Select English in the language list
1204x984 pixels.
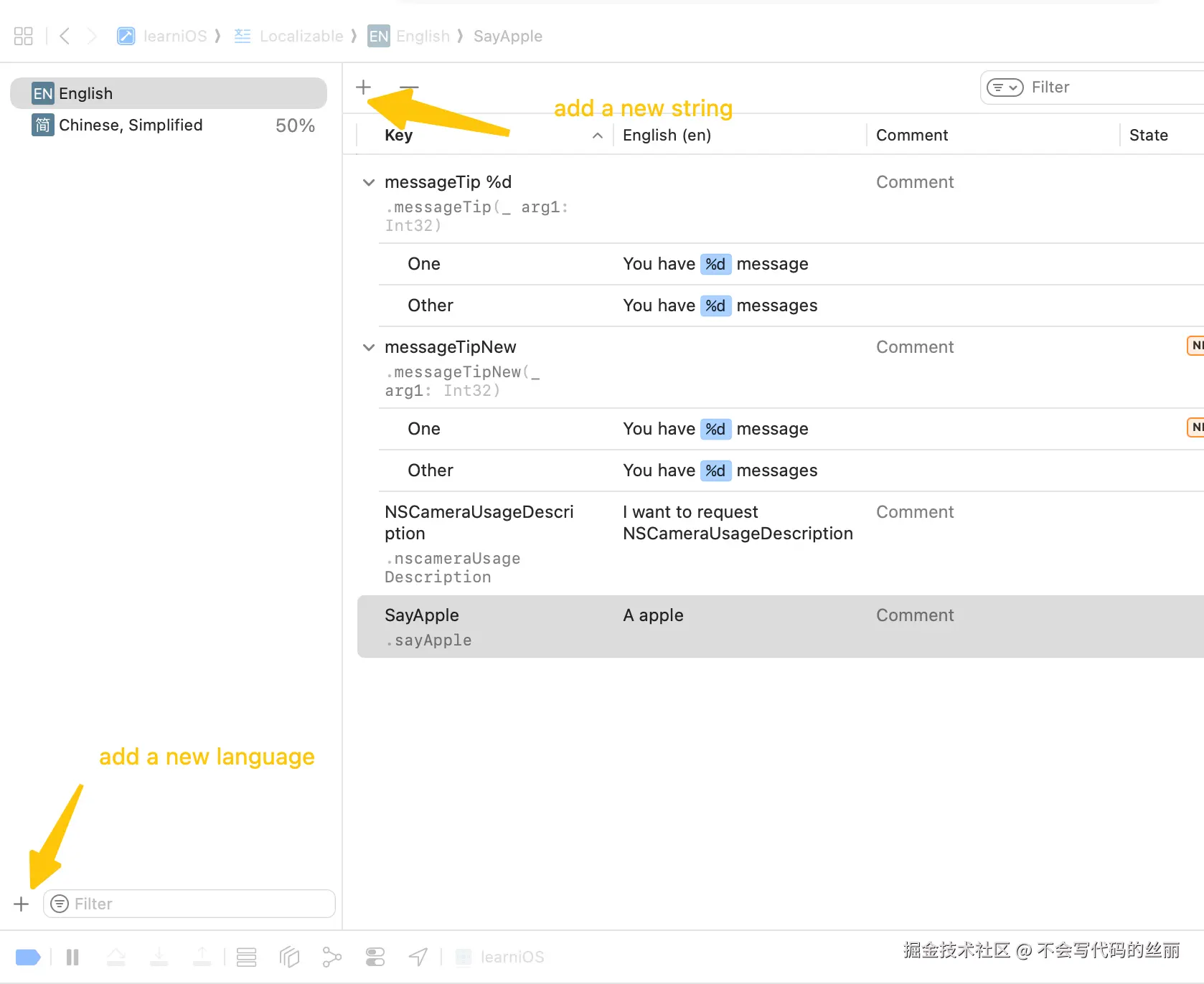169,93
